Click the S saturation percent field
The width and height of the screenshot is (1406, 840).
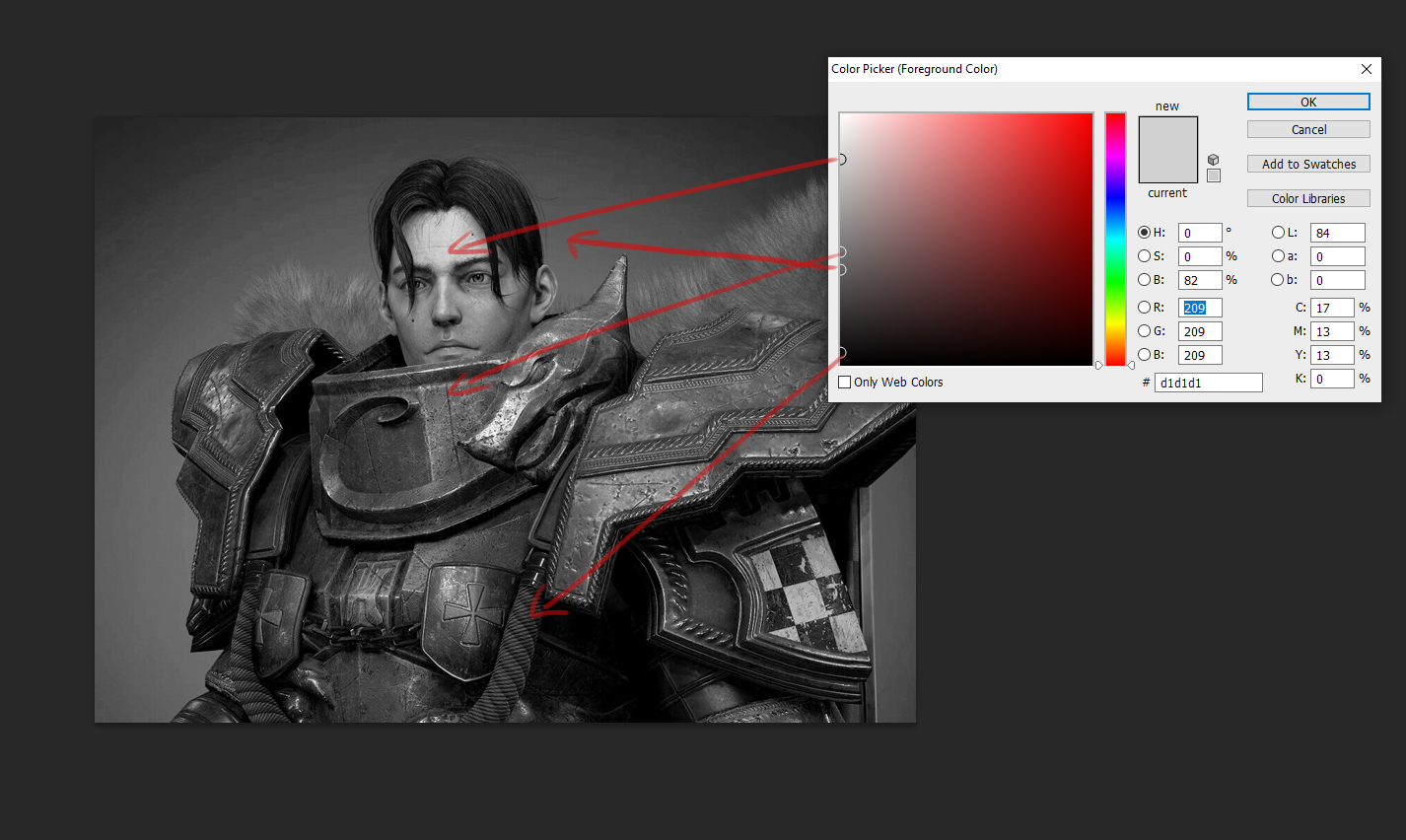pos(1200,256)
